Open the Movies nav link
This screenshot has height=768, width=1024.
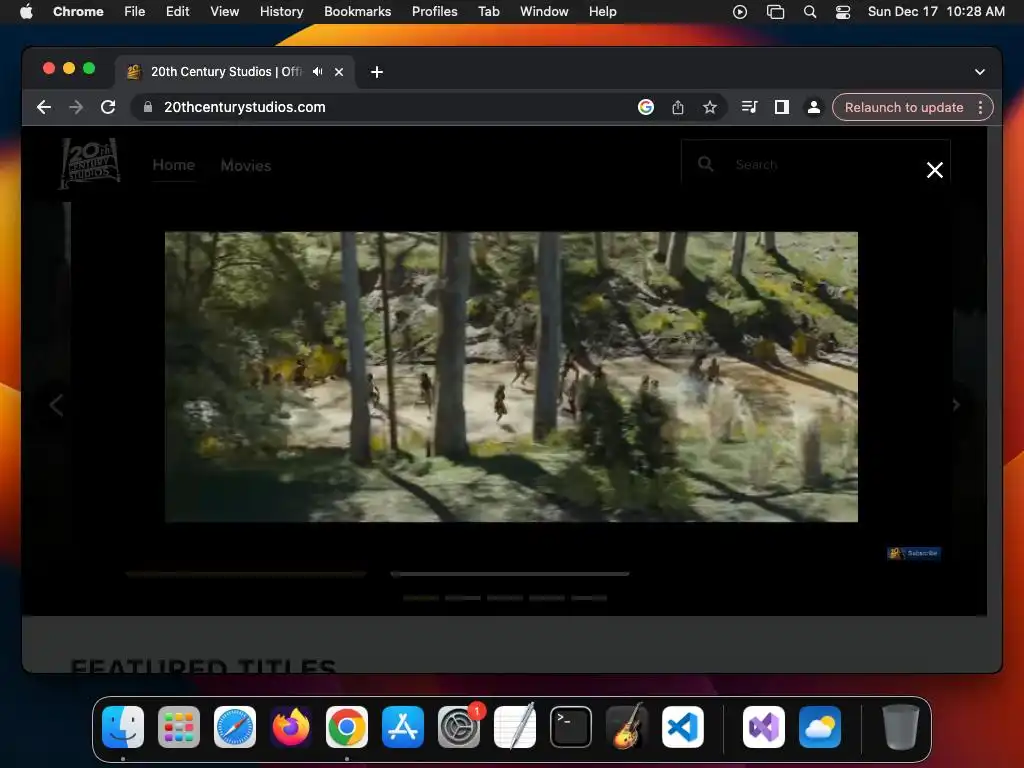[x=246, y=165]
